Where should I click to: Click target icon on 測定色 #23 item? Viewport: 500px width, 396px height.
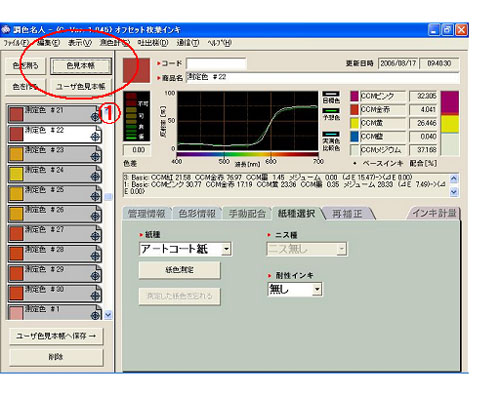95,156
